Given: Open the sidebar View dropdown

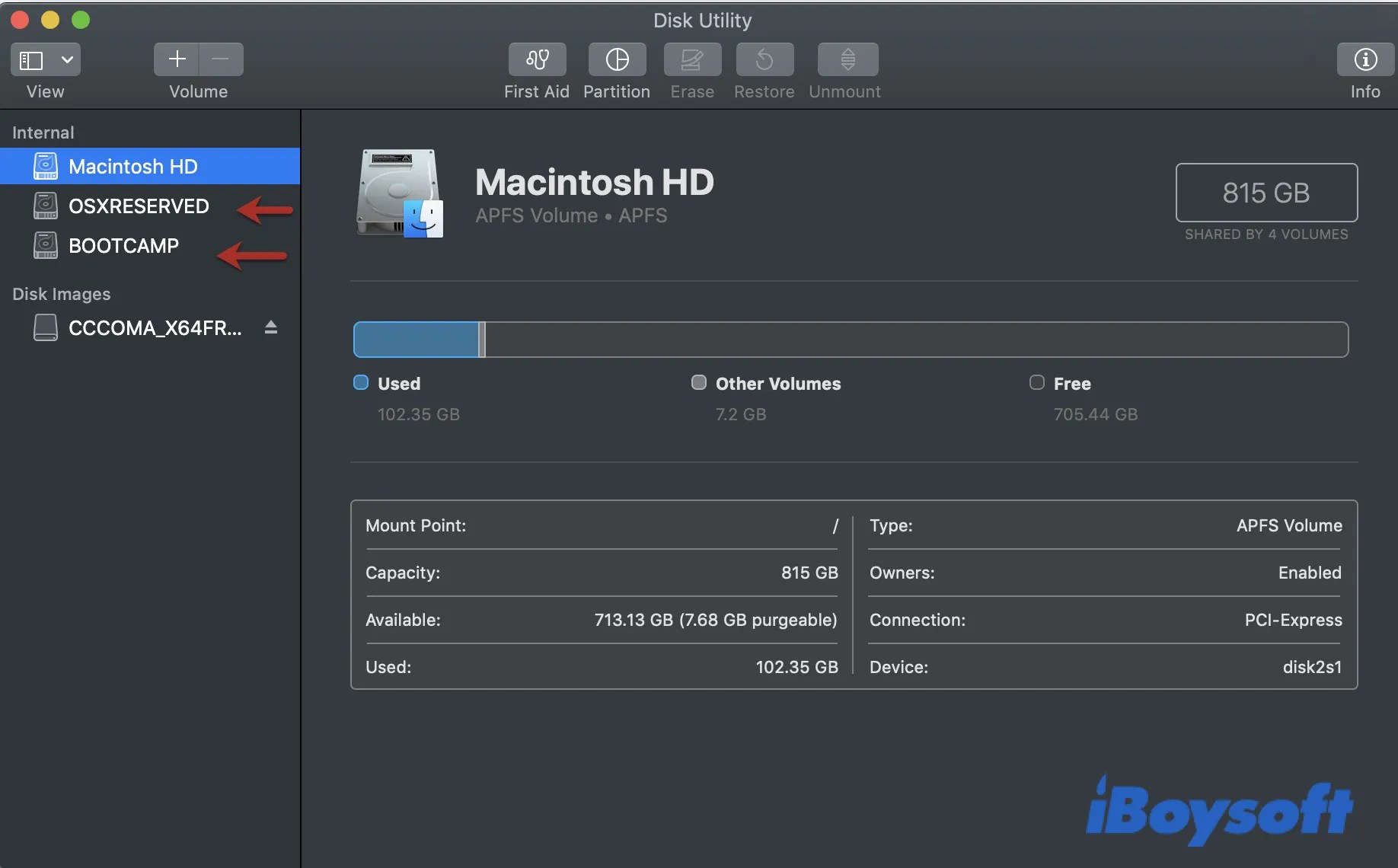Looking at the screenshot, I should [x=66, y=59].
